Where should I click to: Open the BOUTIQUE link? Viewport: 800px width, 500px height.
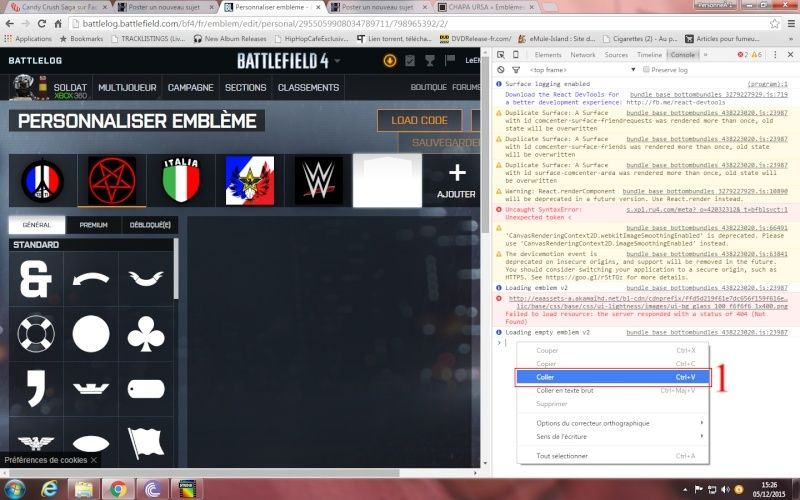[x=429, y=87]
